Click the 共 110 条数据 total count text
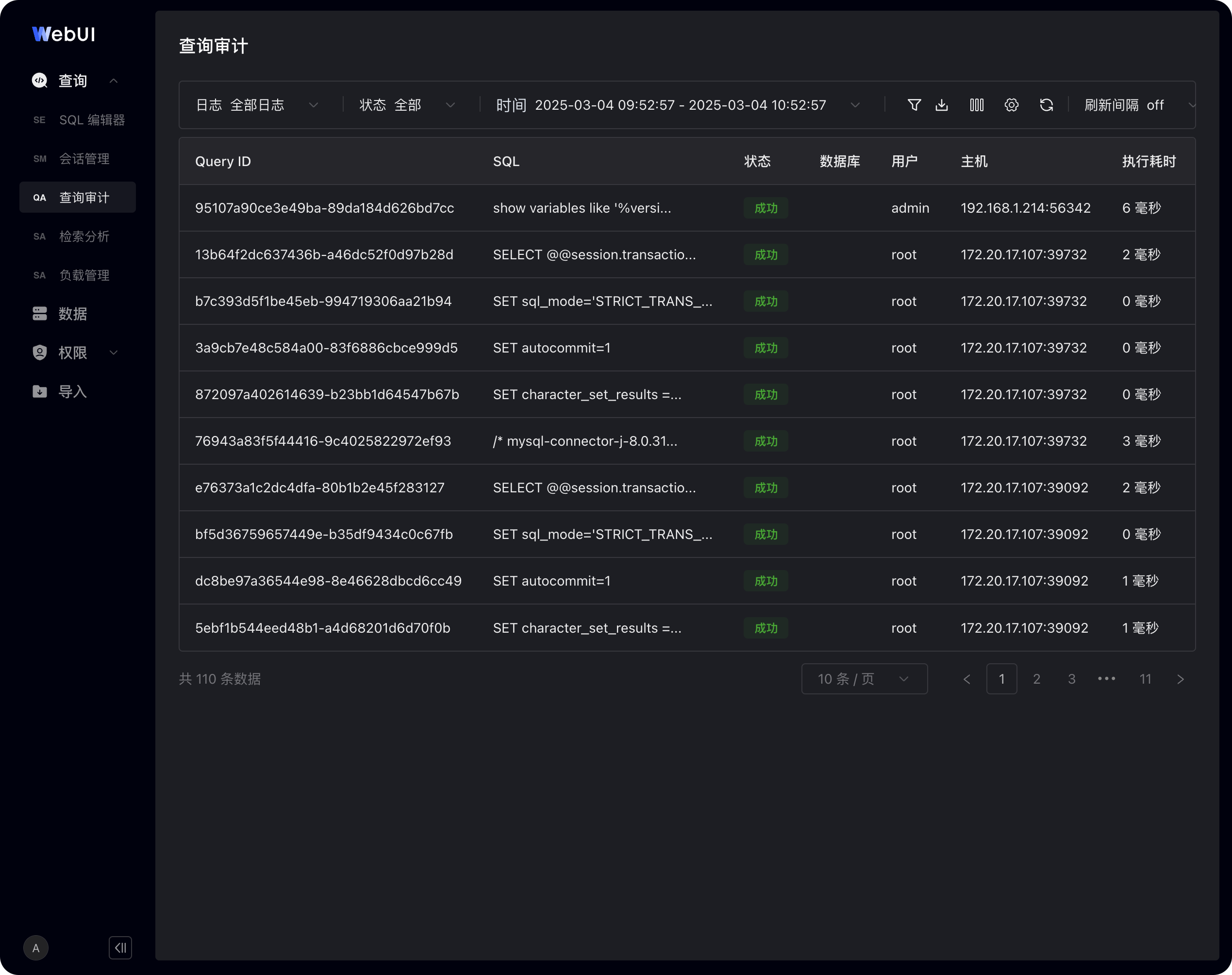1232x975 pixels. 220,679
